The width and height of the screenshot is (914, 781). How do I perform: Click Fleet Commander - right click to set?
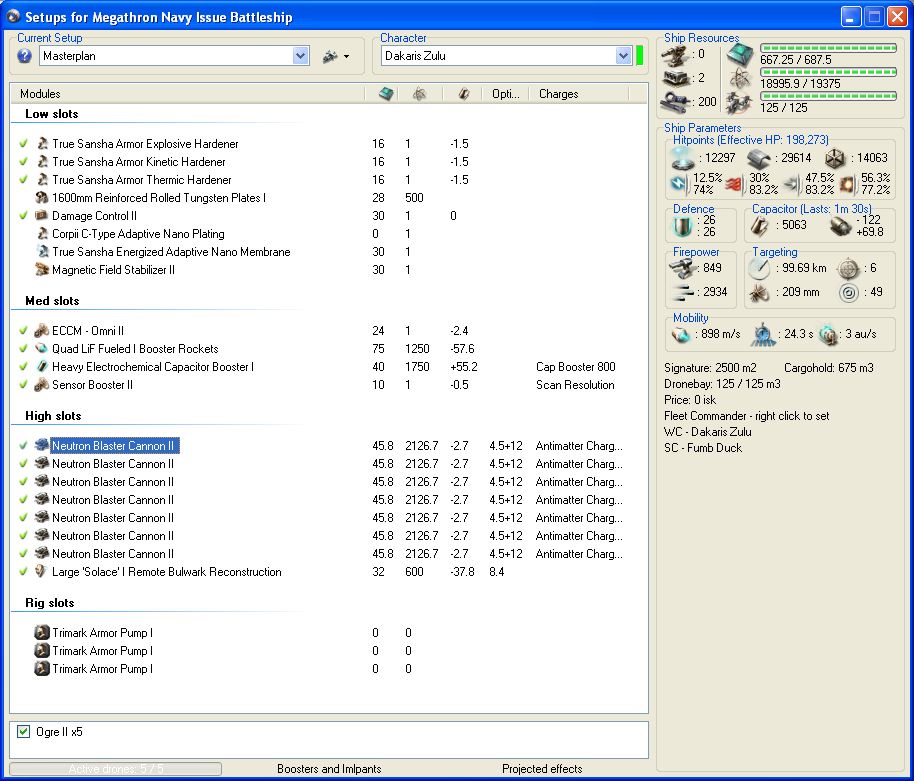pos(746,416)
